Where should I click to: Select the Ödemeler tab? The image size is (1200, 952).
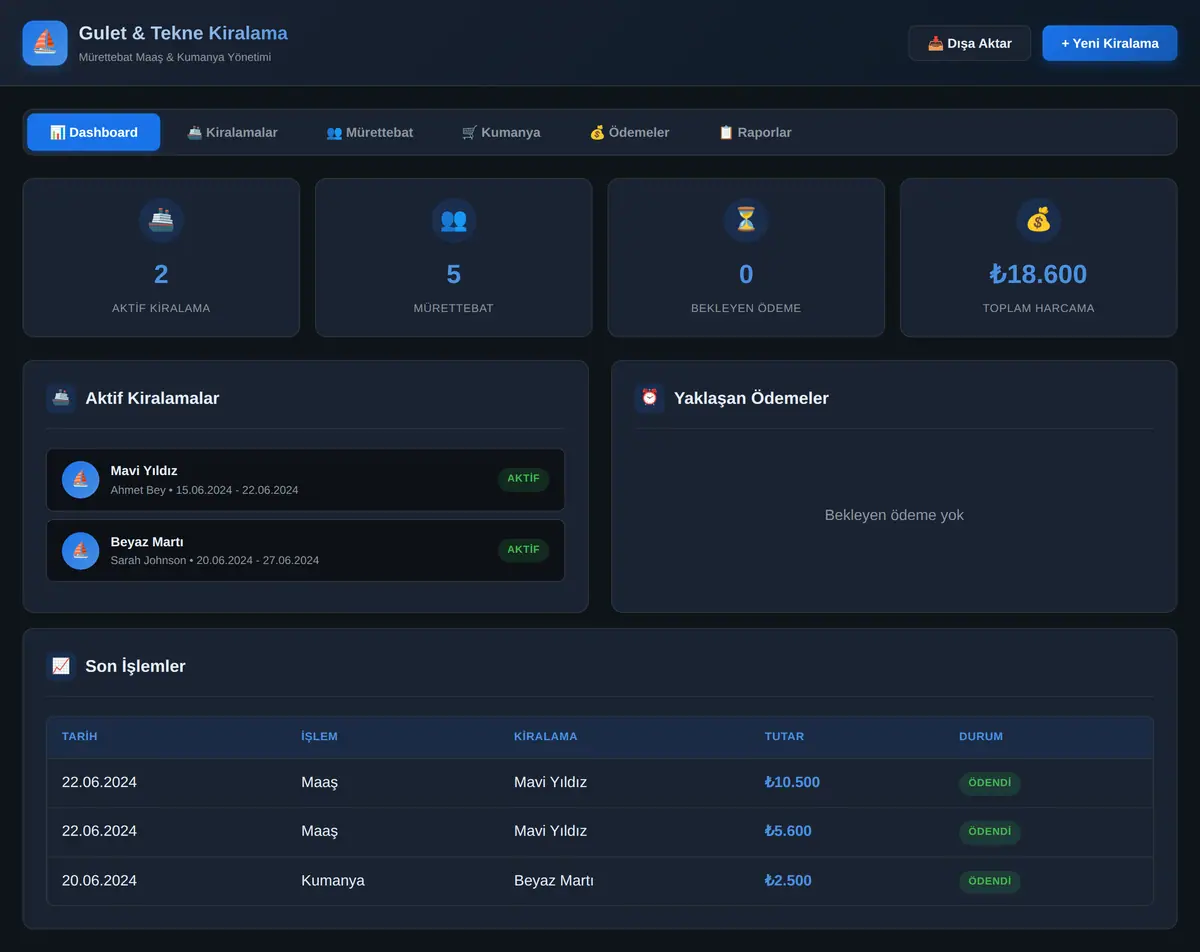tap(629, 132)
